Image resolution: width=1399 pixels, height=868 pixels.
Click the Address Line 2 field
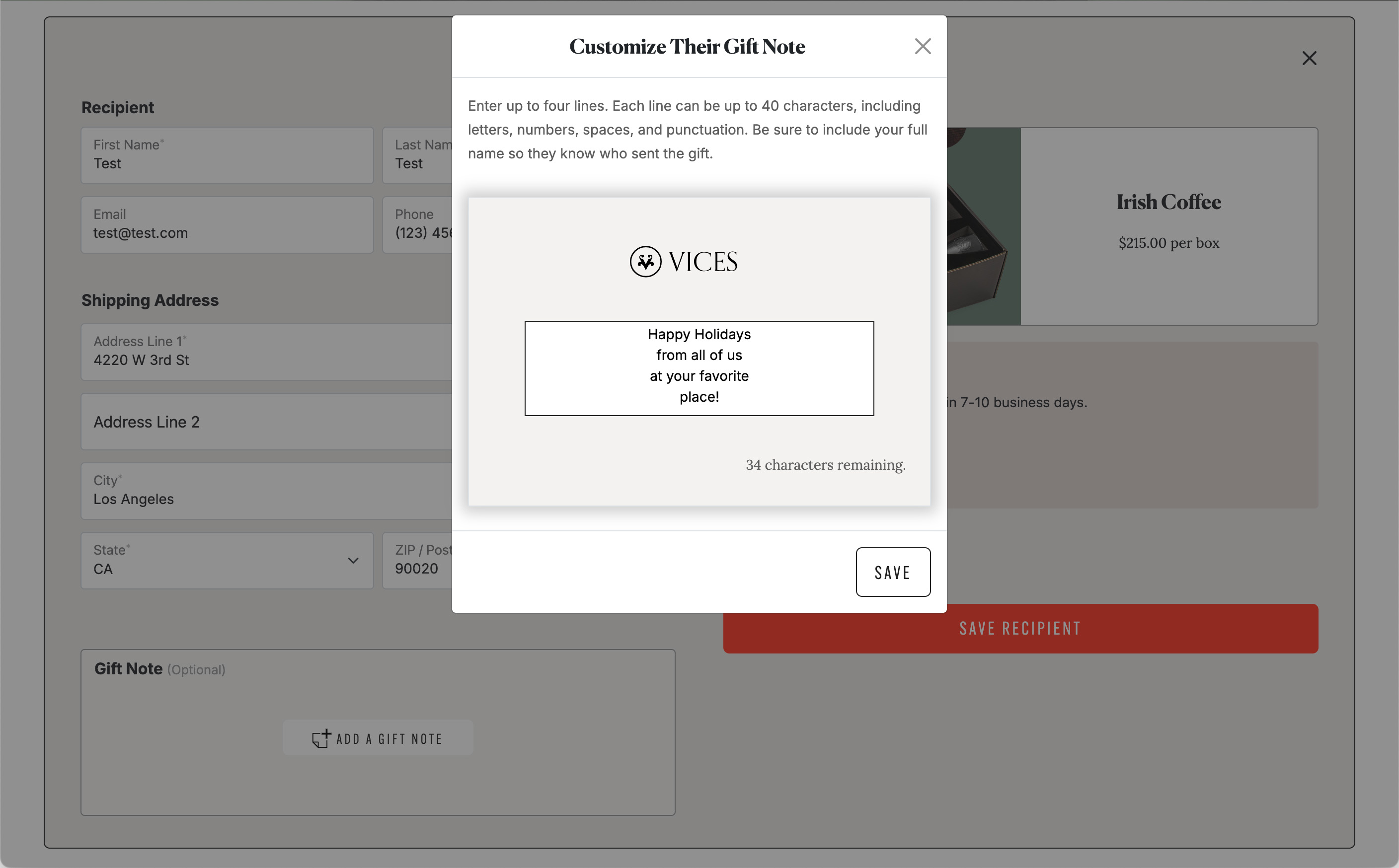point(266,422)
